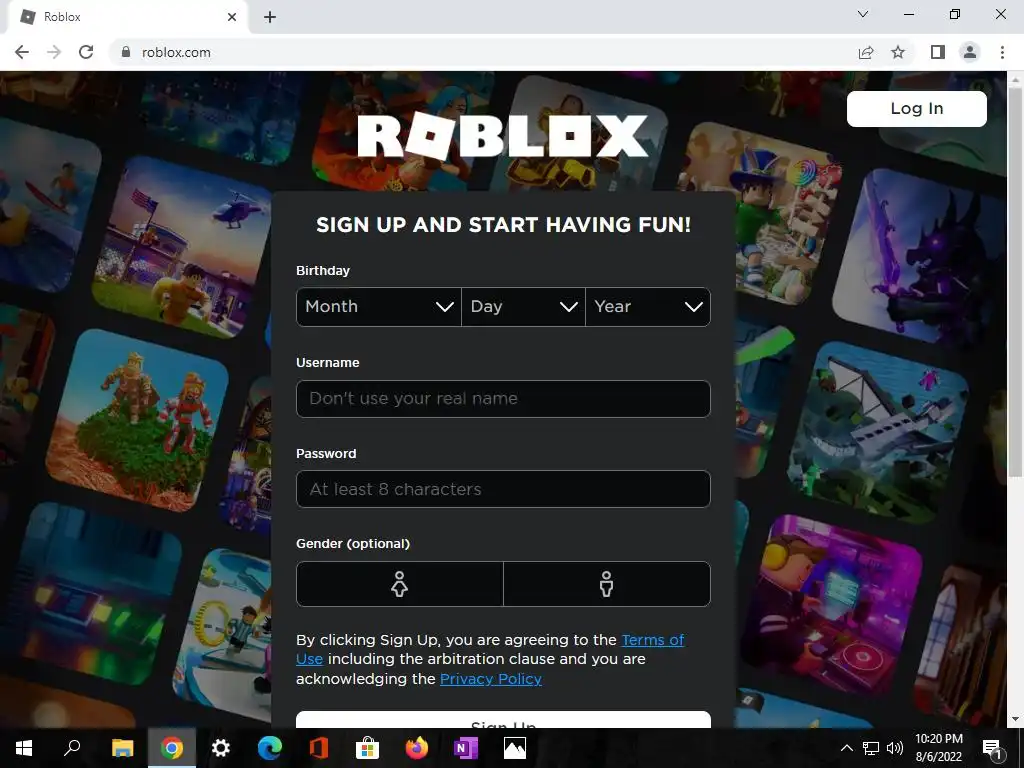The image size is (1024, 768).
Task: Bookmark this page with the star icon
Action: coord(898,52)
